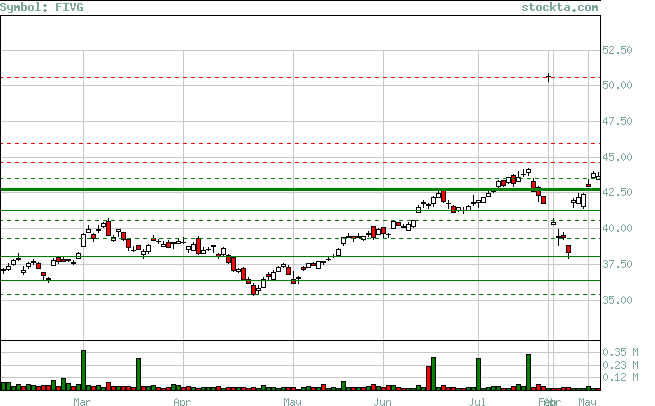Select the Jun date axis label

tap(383, 402)
